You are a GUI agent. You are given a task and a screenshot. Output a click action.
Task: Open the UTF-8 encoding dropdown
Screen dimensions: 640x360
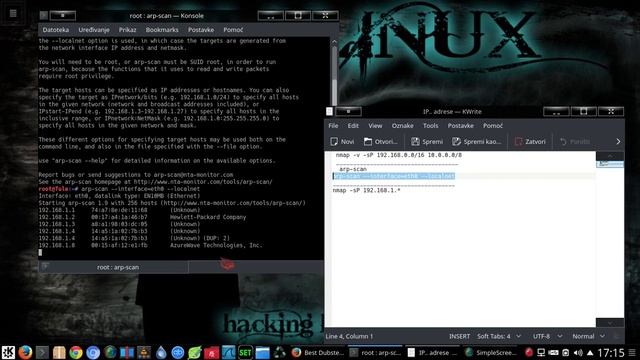pos(547,336)
